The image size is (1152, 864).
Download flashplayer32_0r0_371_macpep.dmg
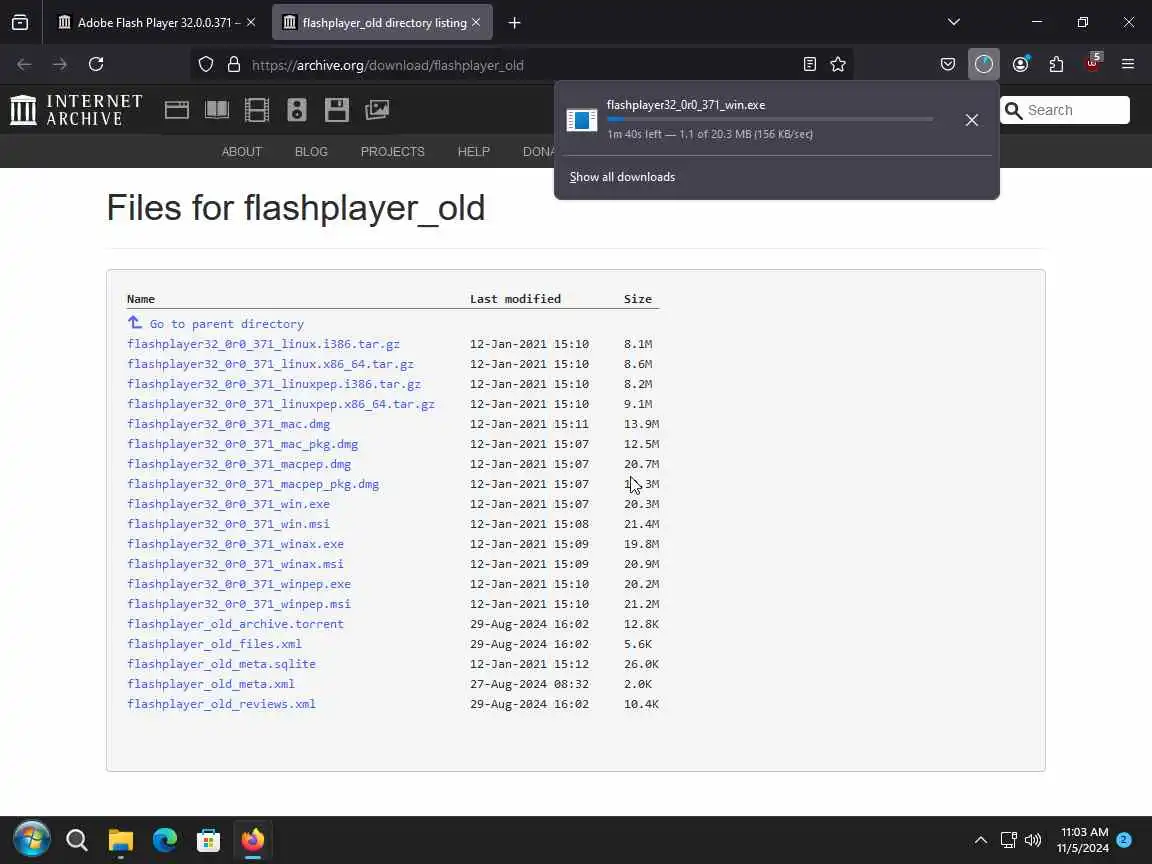click(239, 464)
